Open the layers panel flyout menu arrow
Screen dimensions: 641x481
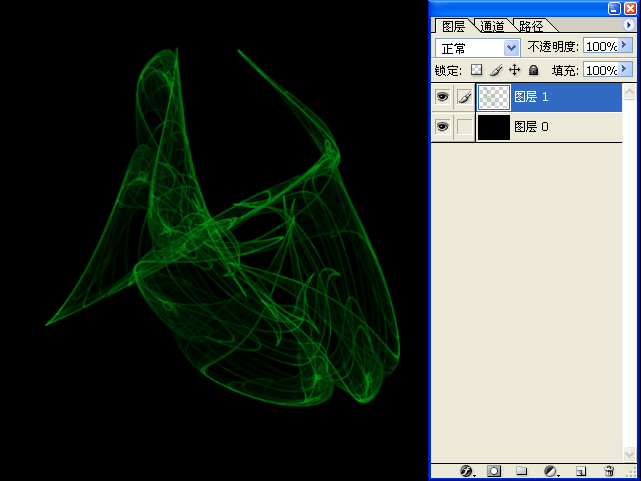pyautogui.click(x=628, y=25)
